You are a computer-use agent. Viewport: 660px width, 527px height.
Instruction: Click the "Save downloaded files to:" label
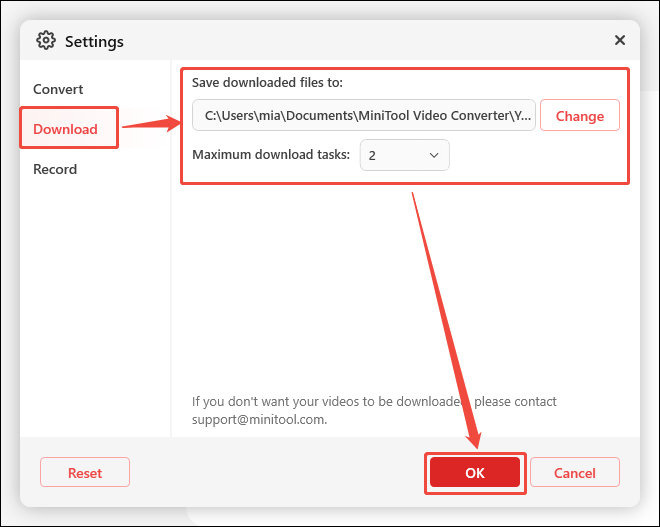[267, 82]
